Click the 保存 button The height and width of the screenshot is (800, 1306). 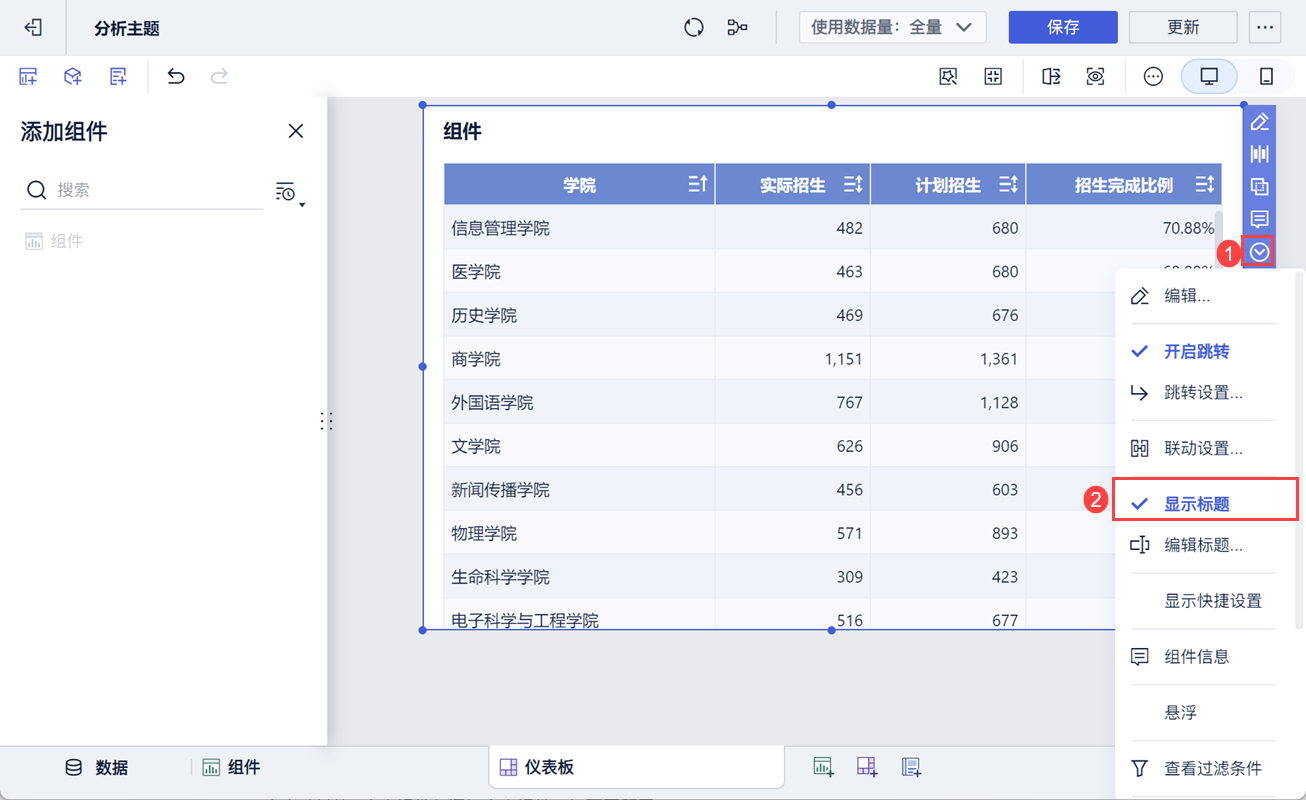(1063, 28)
